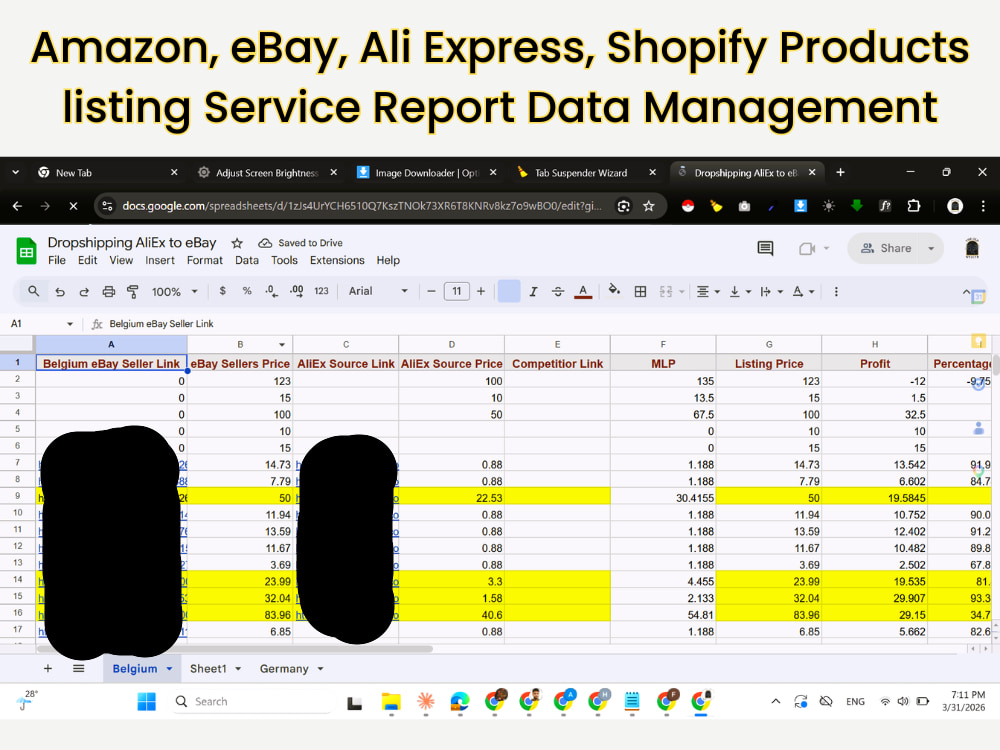Open the comment history icon

(765, 248)
